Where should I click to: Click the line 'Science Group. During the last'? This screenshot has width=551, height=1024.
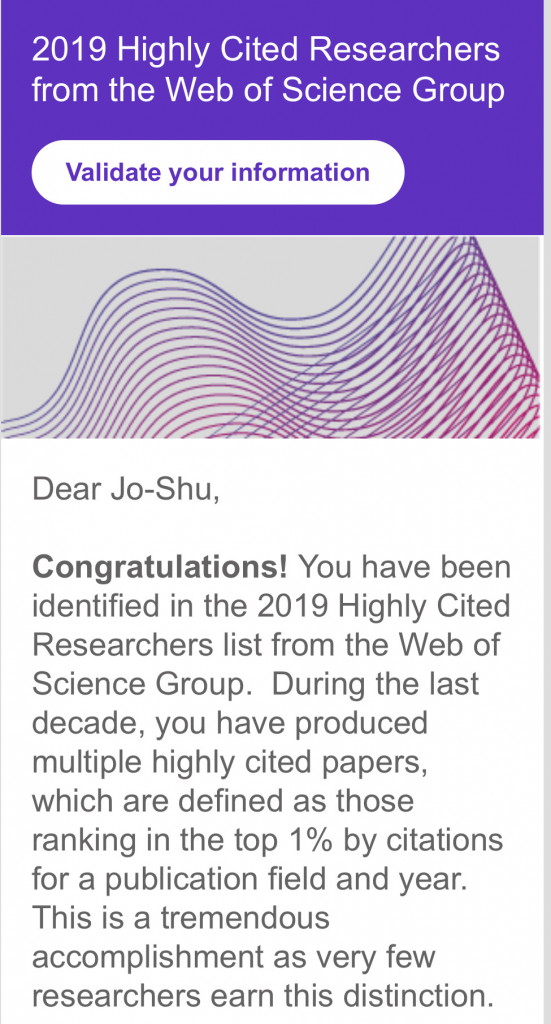click(256, 684)
